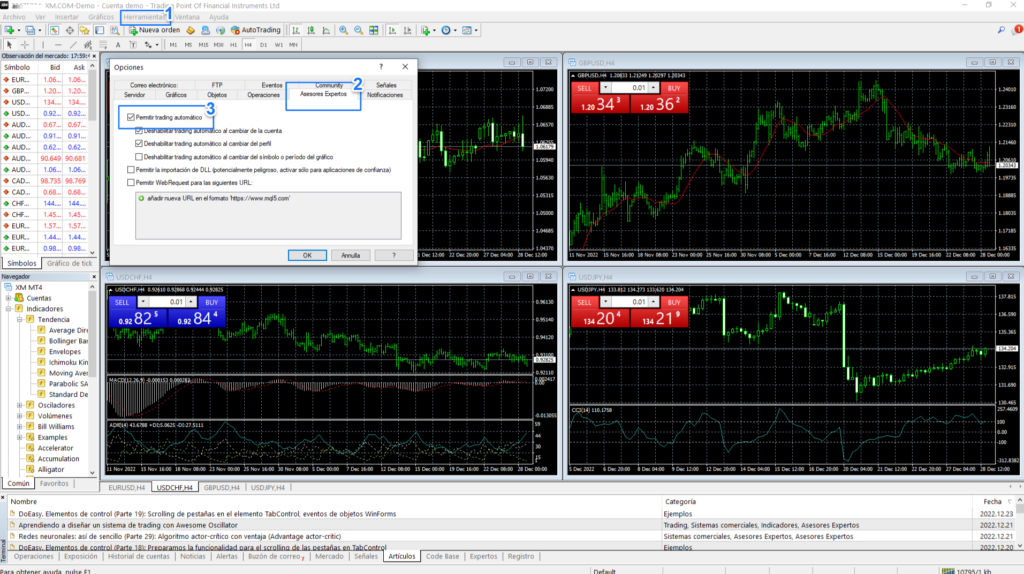Switch chart to candlesticks type
This screenshot has height=574, width=1024.
point(311,30)
